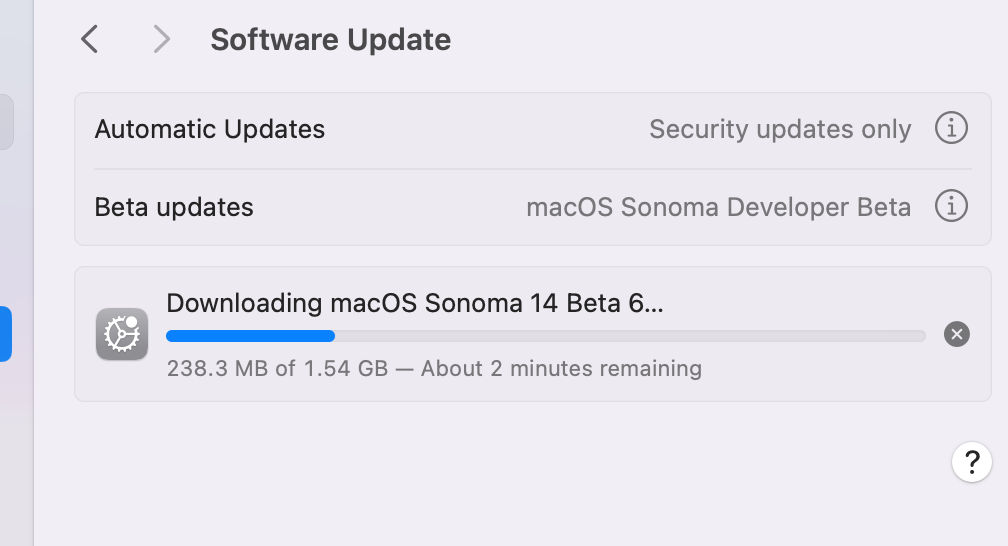Click the Software Update gear icon
Viewport: 1008px width, 546px height.
(x=122, y=334)
